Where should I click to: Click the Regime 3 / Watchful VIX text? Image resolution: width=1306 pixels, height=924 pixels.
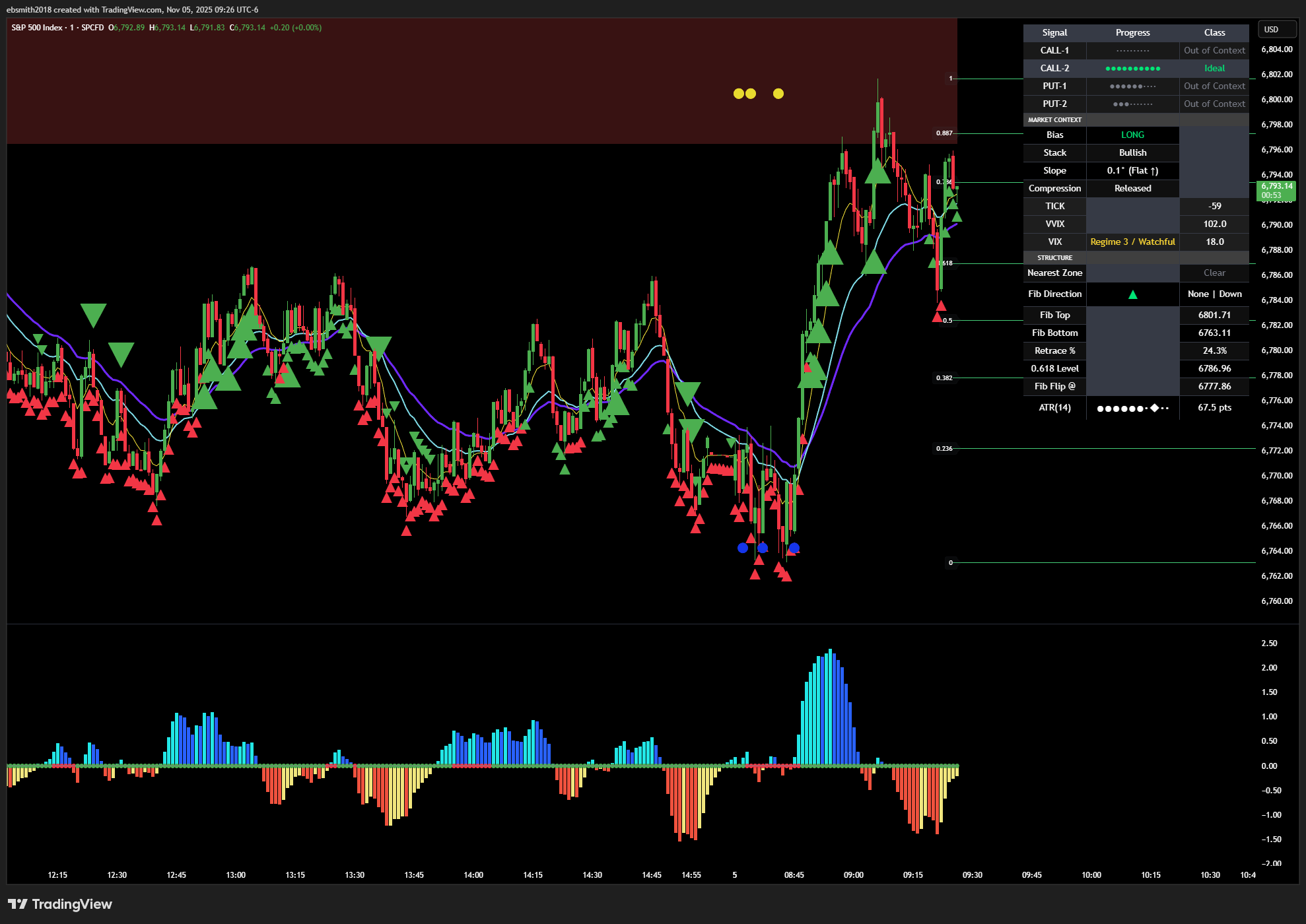(x=1132, y=242)
